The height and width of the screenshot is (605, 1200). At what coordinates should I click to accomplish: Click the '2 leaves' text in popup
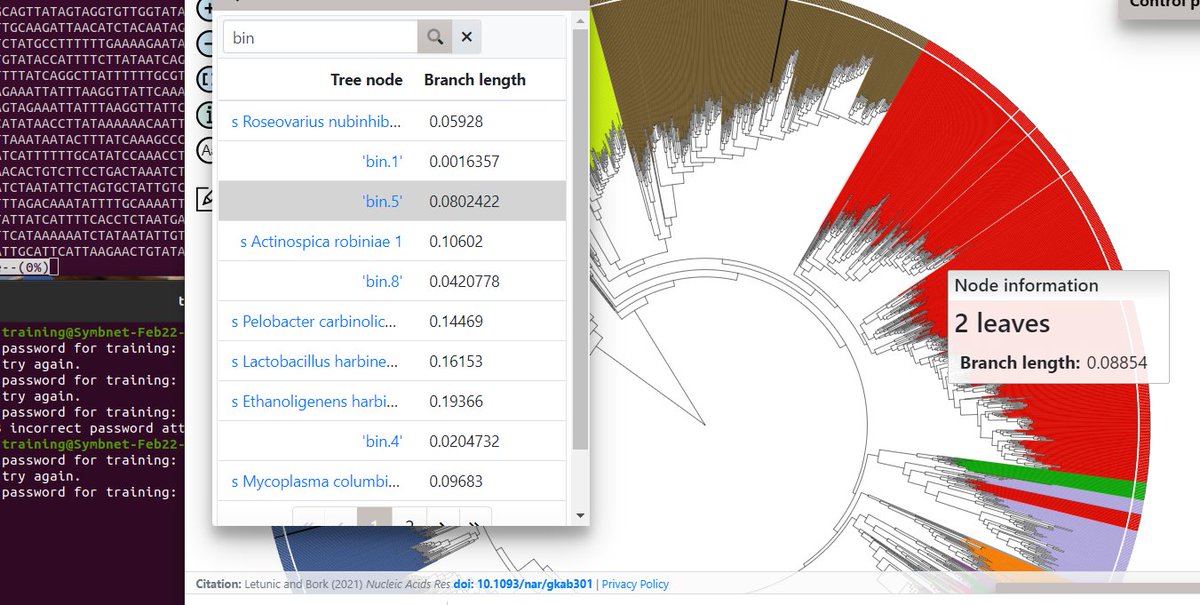click(x=1002, y=323)
